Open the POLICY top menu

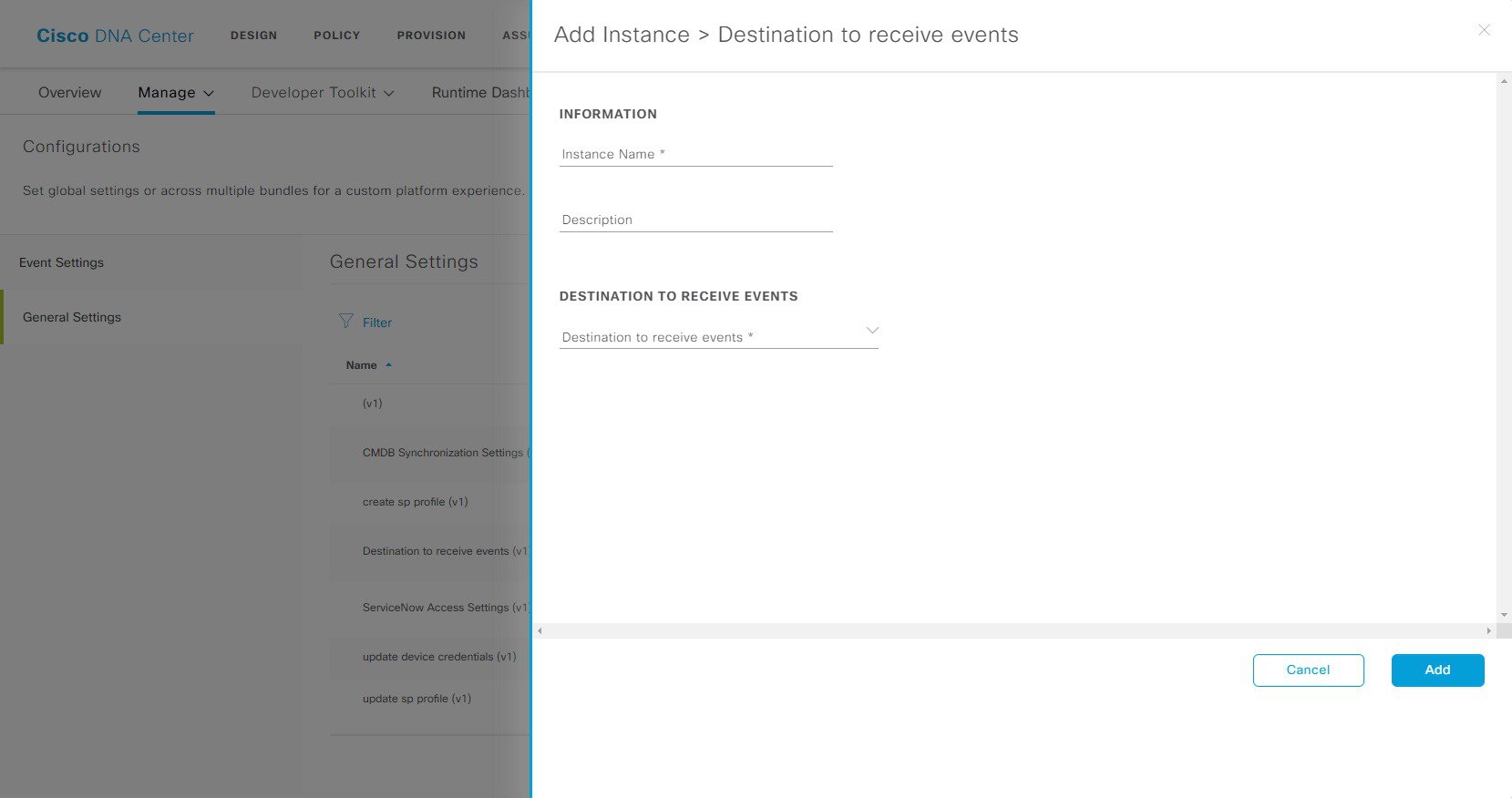(x=336, y=35)
